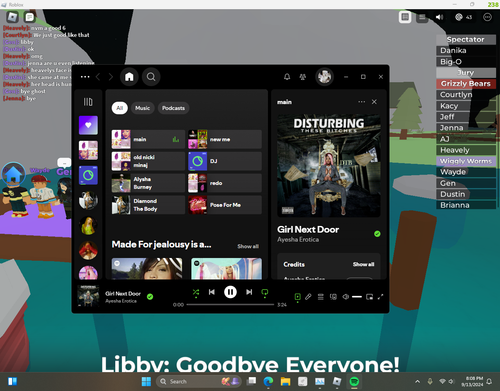500x391 pixels.
Task: Open the Diamond The Body tile
Action: point(148,205)
